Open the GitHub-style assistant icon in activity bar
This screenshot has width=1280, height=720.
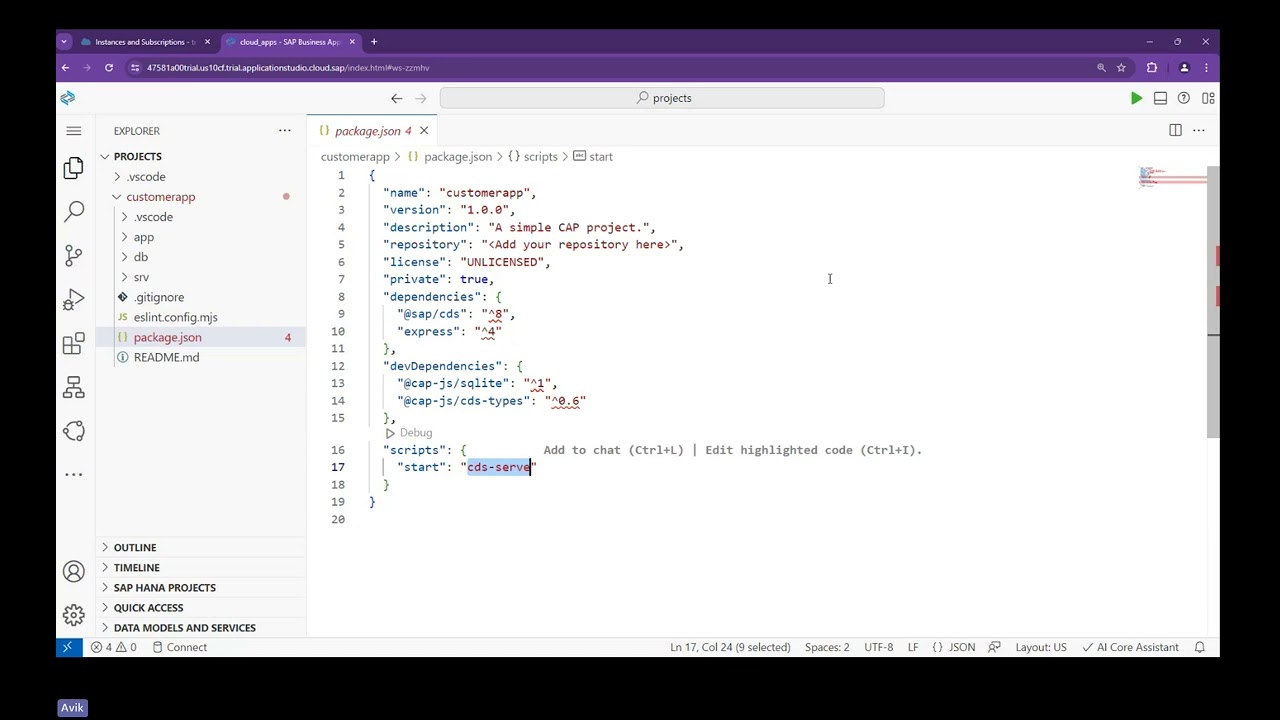pos(74,431)
